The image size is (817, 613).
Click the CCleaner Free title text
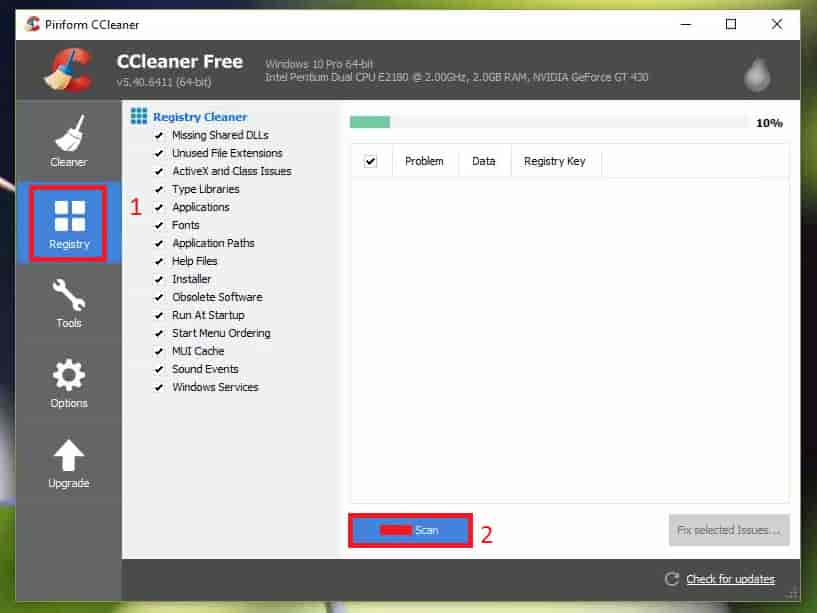180,62
